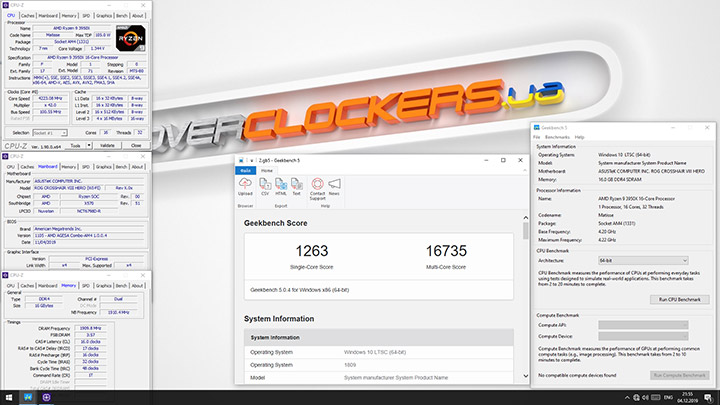Click the CPU-Z title icon in top window

coord(6,5)
